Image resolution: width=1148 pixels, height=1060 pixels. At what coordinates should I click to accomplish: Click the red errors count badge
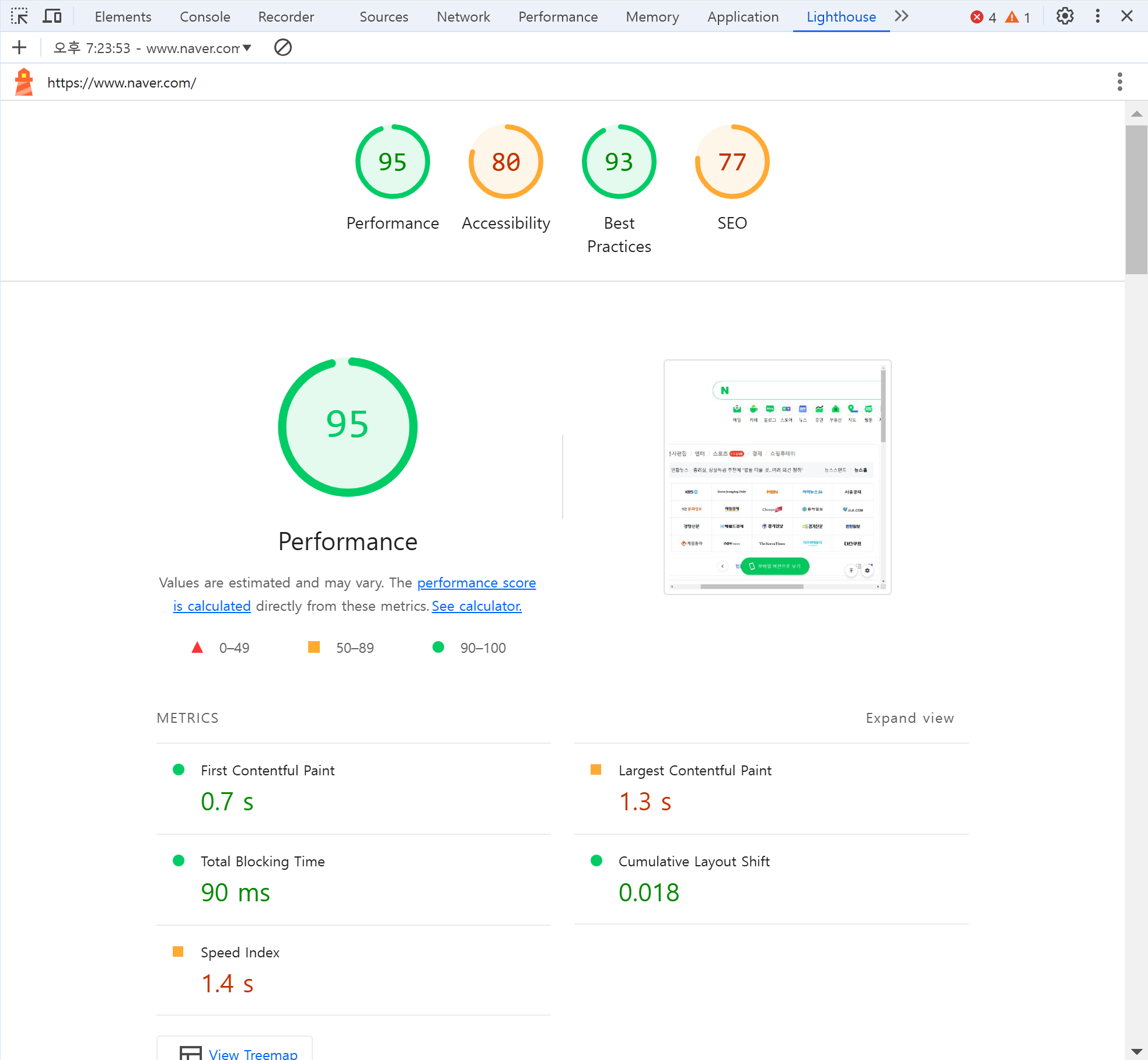(983, 17)
